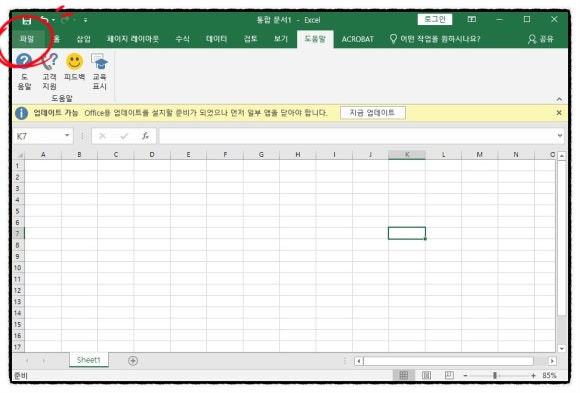Select the 도움말 ribbon tab
Screen dimensions: 580x393
click(x=315, y=39)
